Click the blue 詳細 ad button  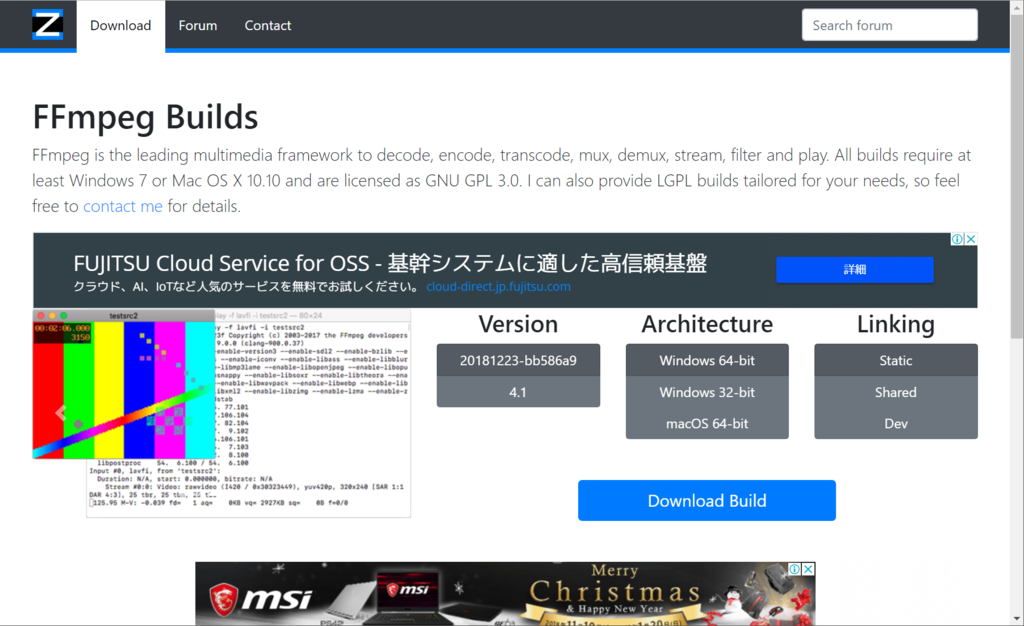pos(855,270)
